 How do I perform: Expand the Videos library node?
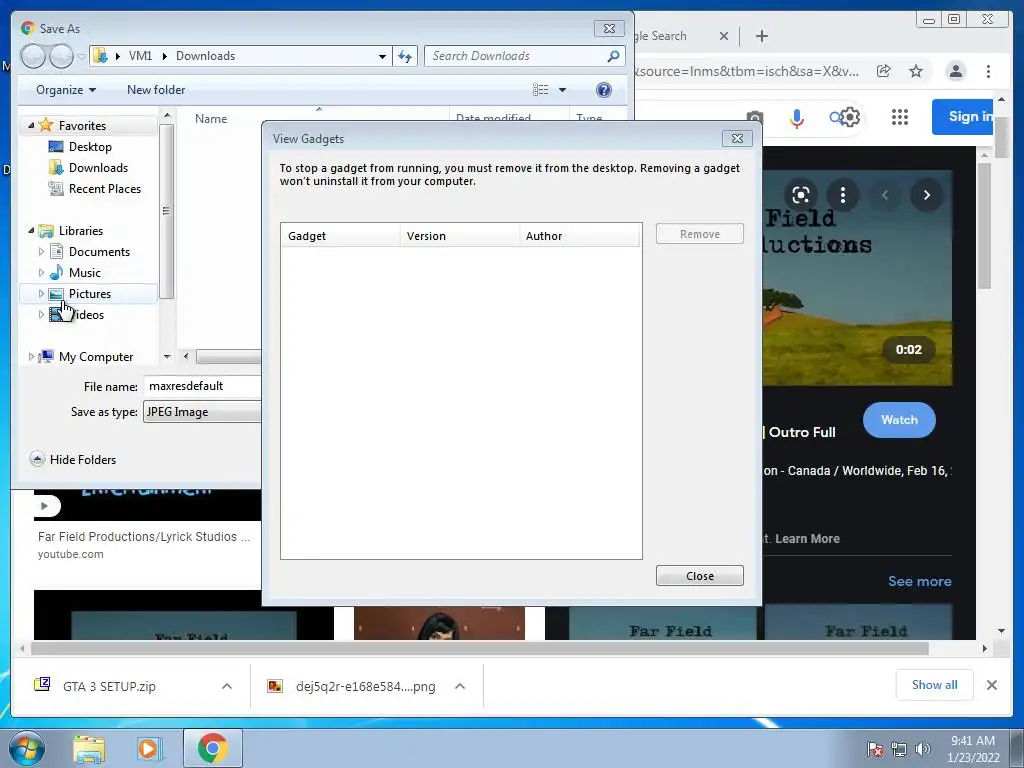[41, 315]
